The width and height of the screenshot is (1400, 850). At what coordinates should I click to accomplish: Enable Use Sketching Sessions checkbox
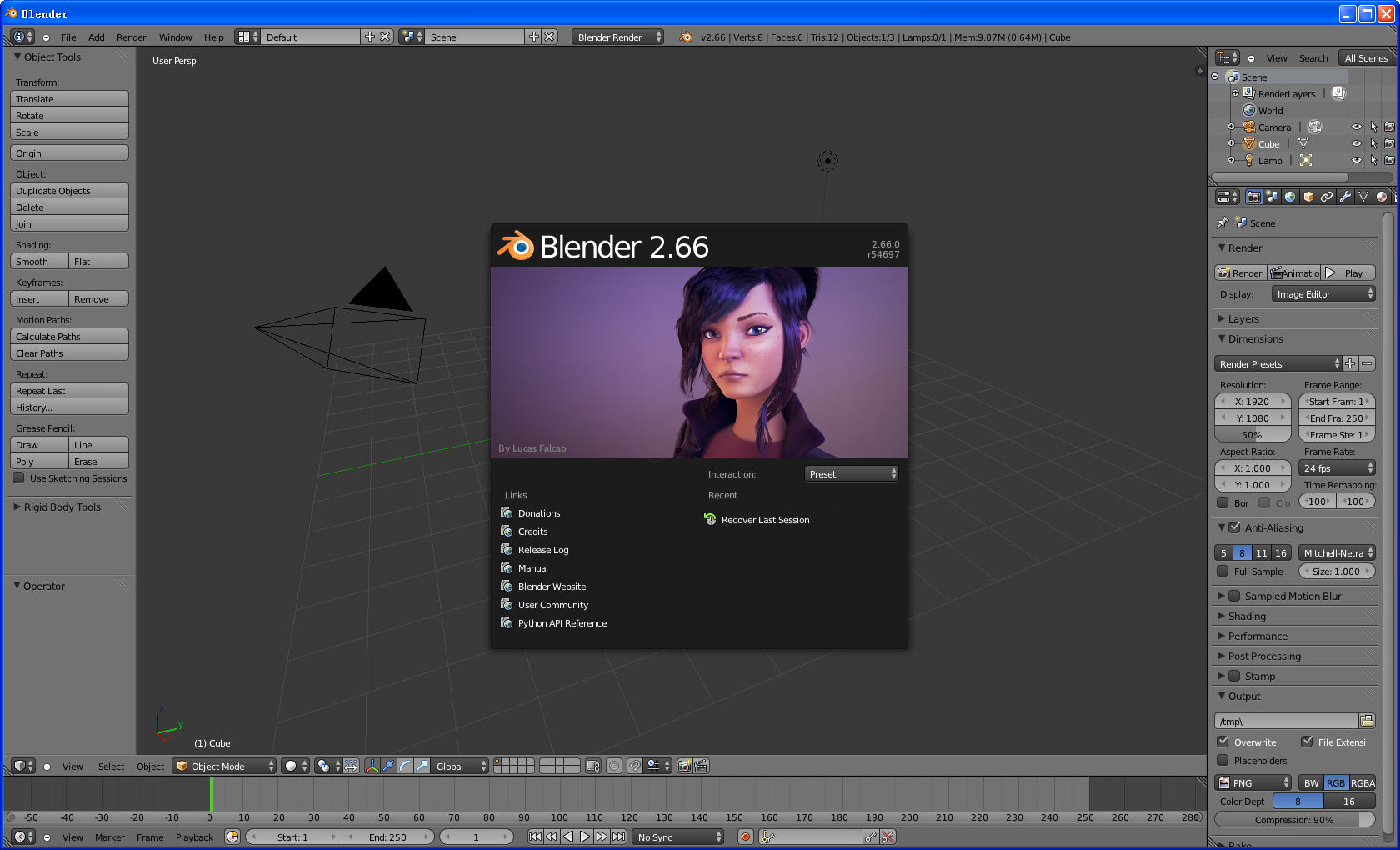tap(18, 477)
